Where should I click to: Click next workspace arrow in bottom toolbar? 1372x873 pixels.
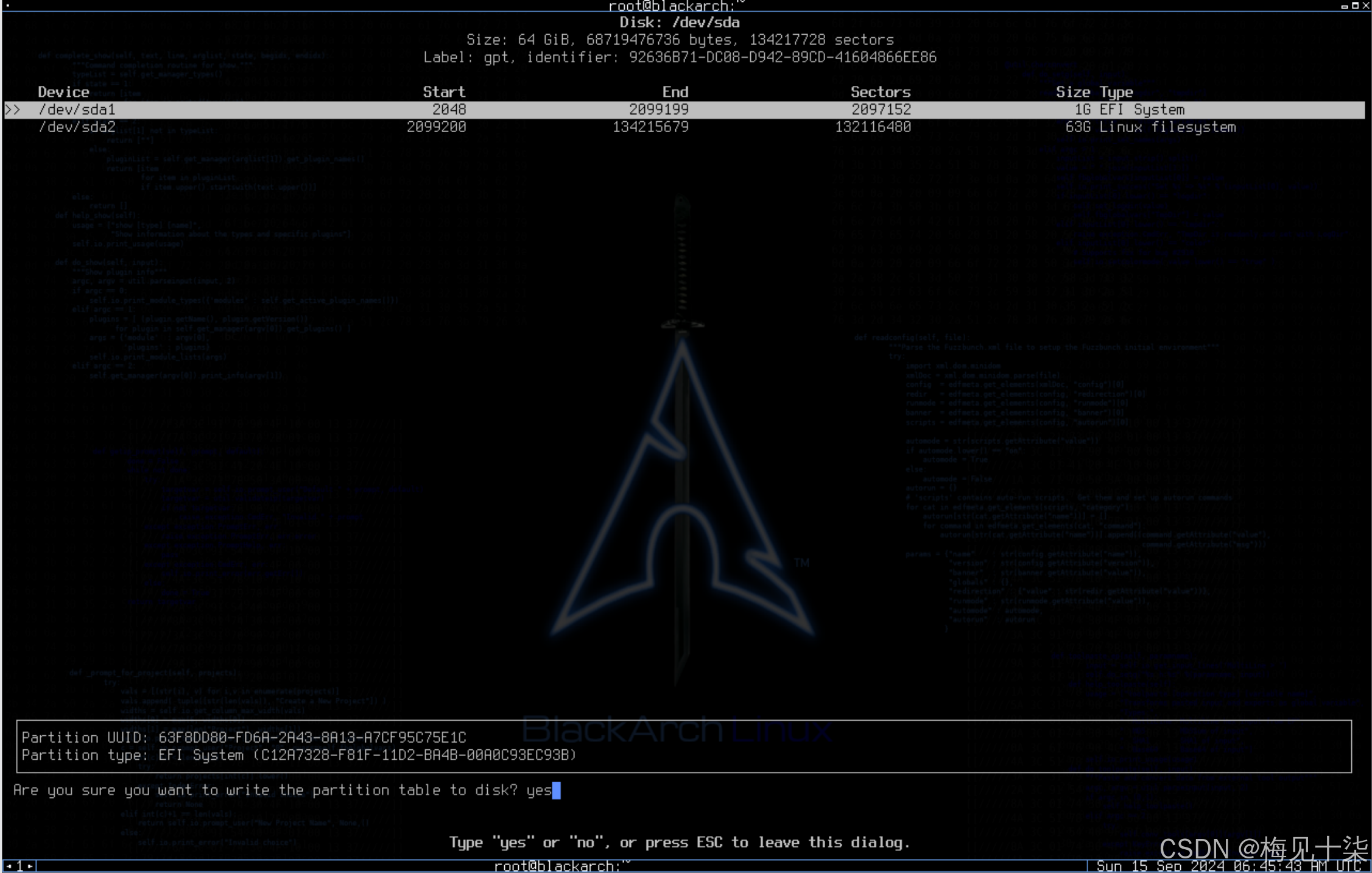click(30, 866)
